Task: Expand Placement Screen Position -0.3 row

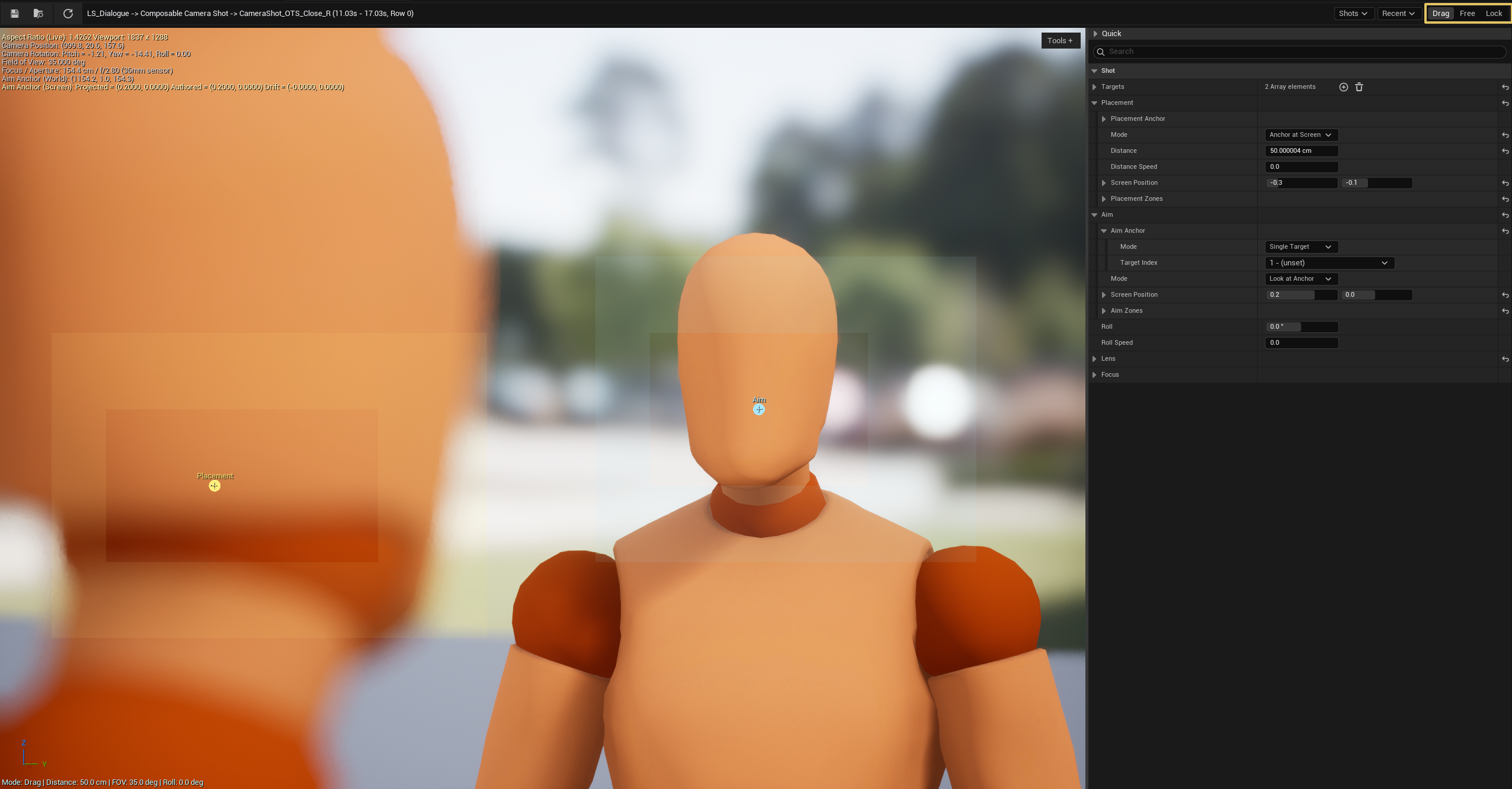Action: click(x=1104, y=183)
